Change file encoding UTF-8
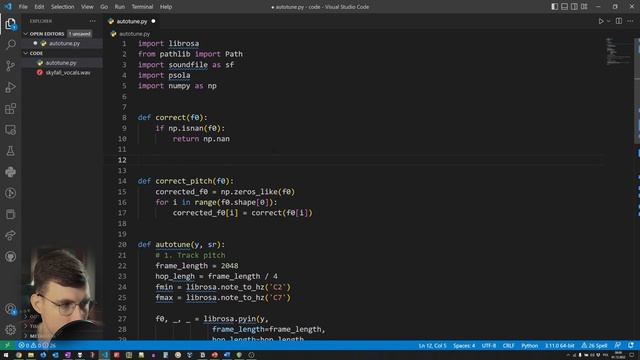This screenshot has height=360, width=640. 489,345
